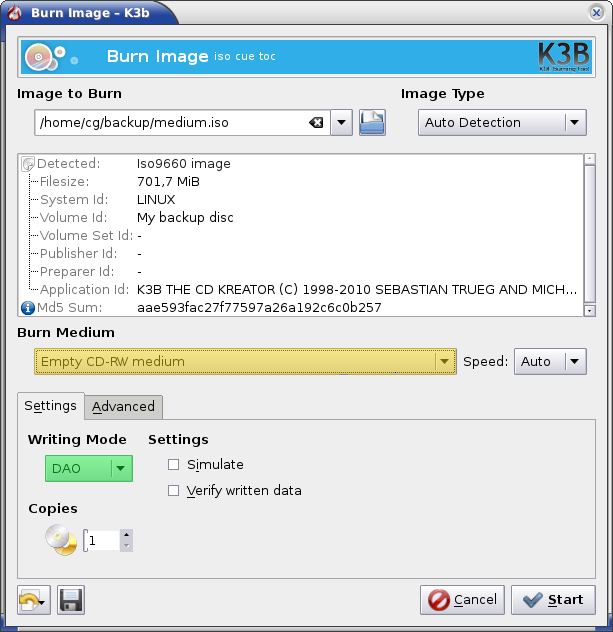Open the load default settings arrow button

coord(34,600)
